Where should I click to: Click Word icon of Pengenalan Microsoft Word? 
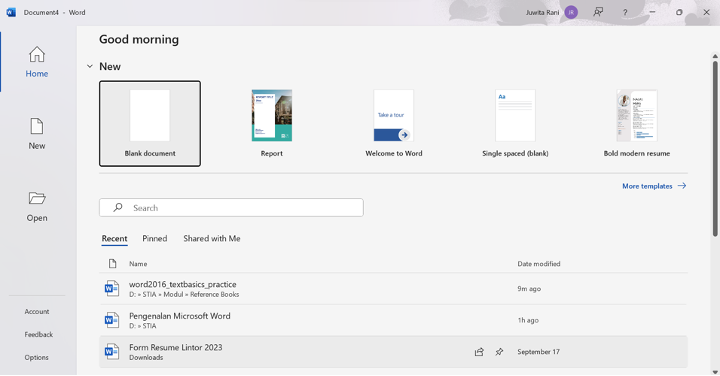click(x=112, y=320)
